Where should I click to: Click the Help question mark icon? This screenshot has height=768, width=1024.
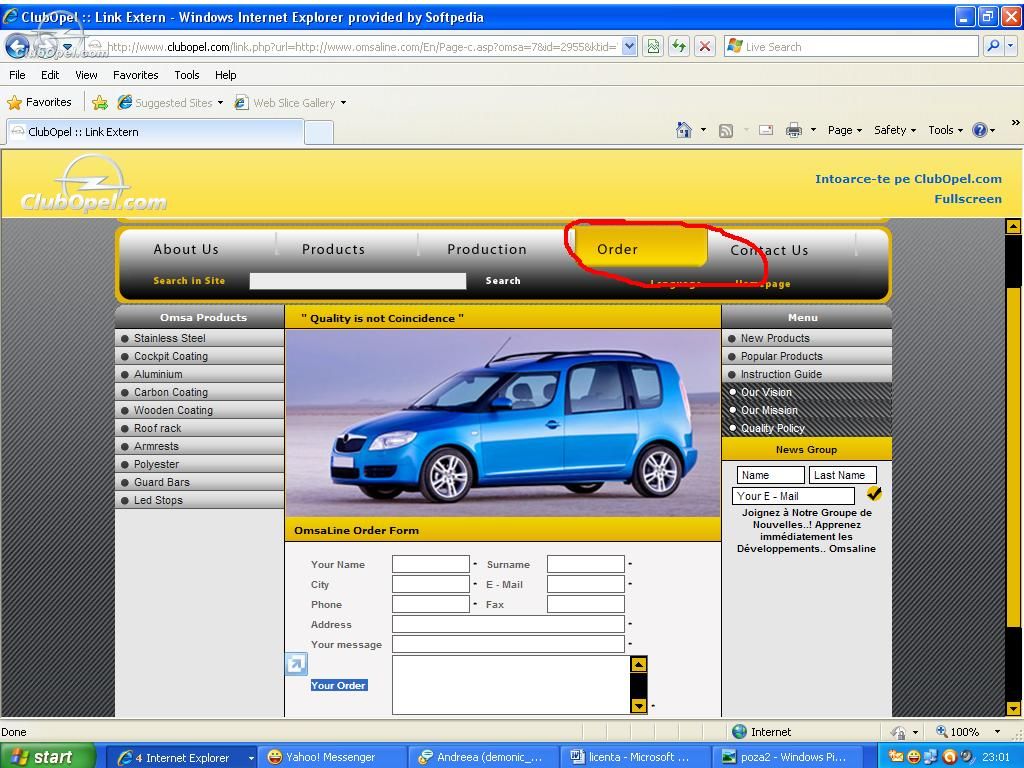pyautogui.click(x=980, y=130)
